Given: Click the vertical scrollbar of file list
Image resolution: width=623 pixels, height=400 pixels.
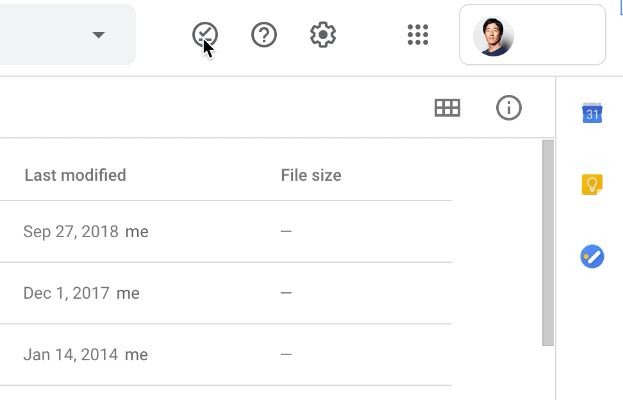Looking at the screenshot, I should [548, 243].
